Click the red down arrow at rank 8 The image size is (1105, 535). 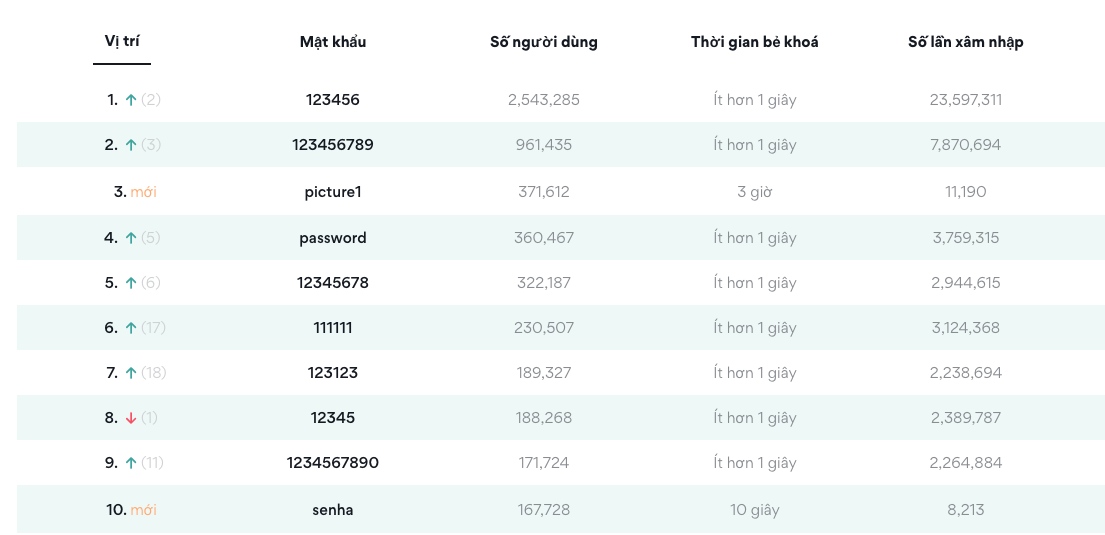(x=130, y=418)
